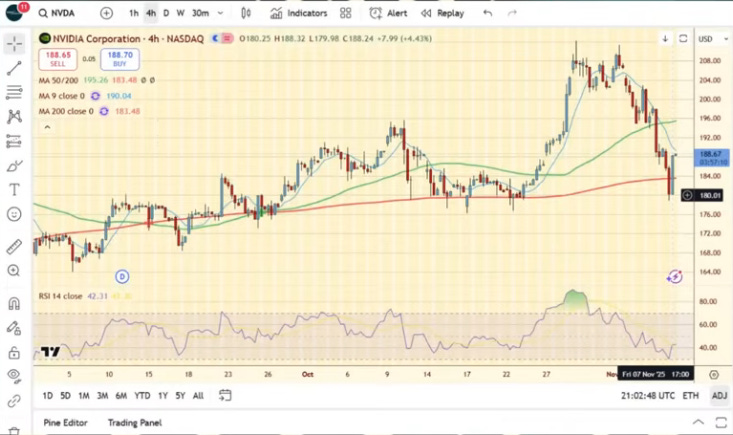Screen dimensions: 733x435
Task: Click the 21:02:48 UTC timezone selector
Action: (648, 396)
